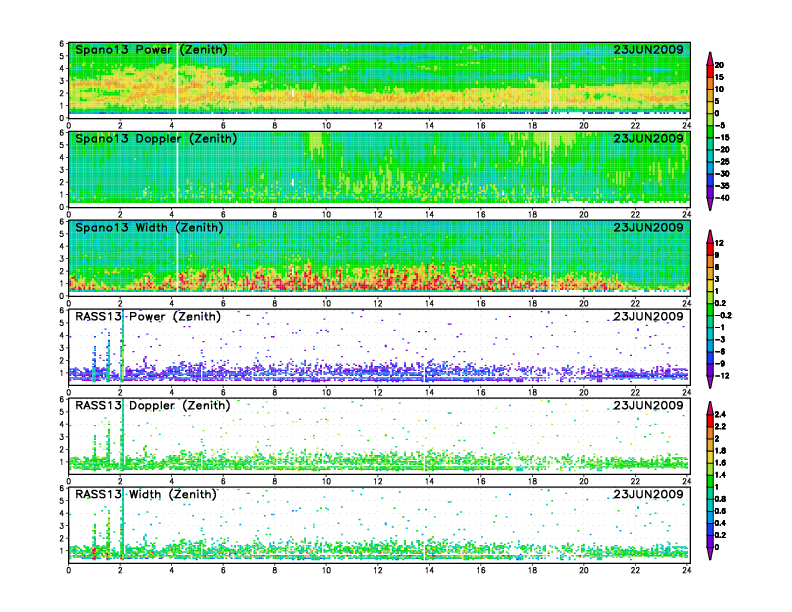
Task: Click the "-6" label on the middle colorbar
Action: [x=720, y=352]
